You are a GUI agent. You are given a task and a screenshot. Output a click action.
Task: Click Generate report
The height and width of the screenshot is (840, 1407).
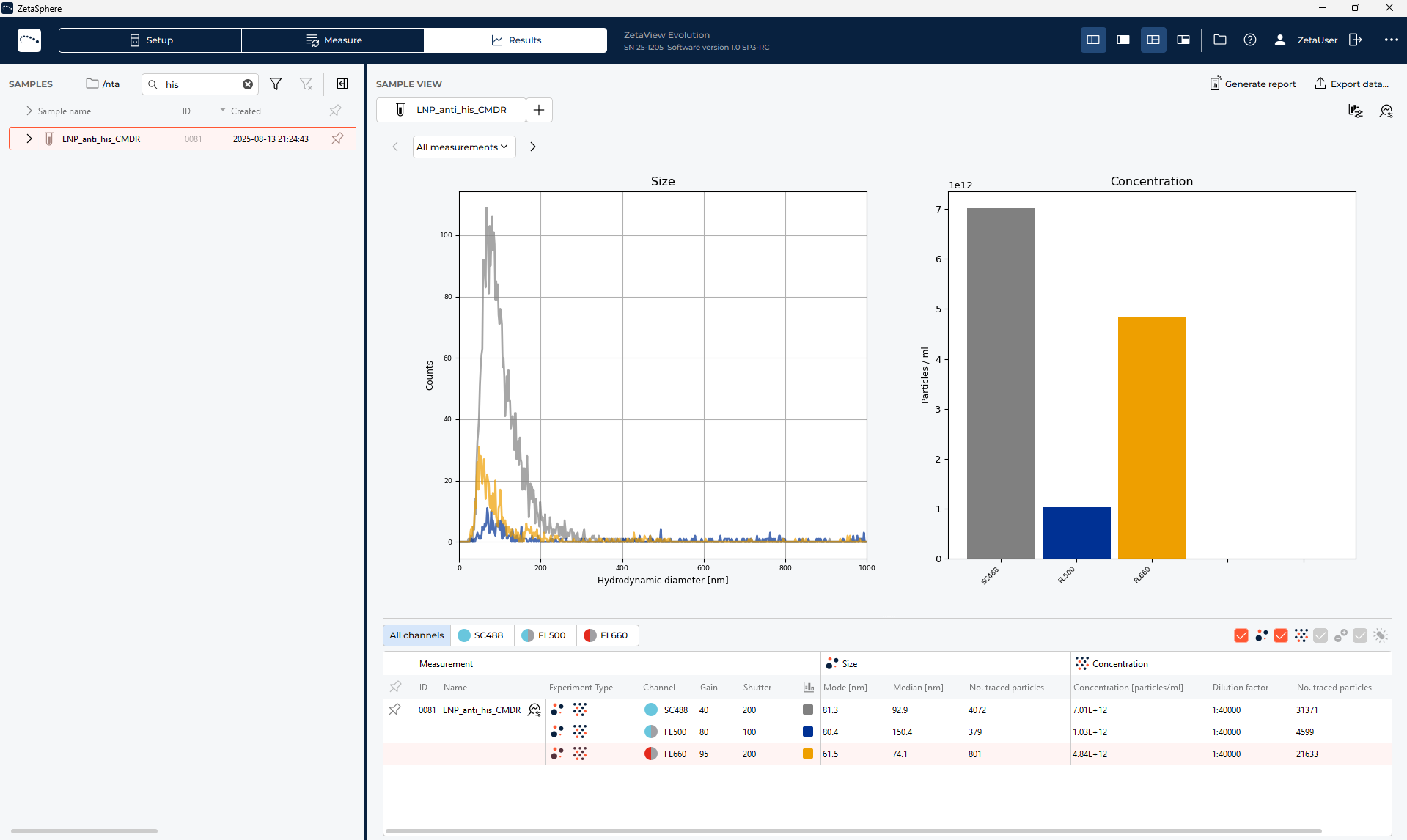click(1252, 84)
